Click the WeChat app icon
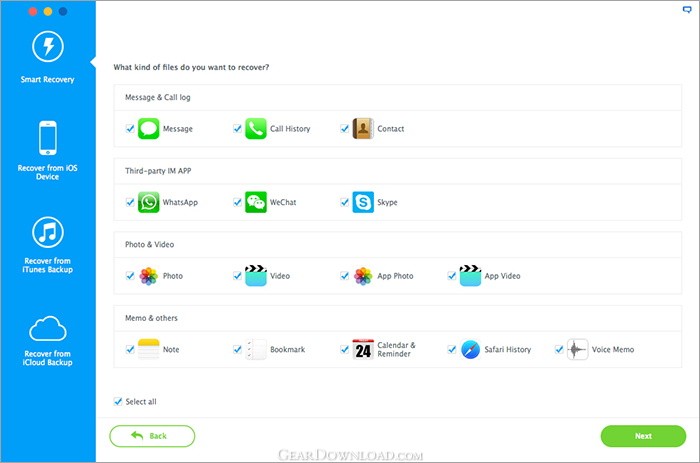 click(256, 202)
